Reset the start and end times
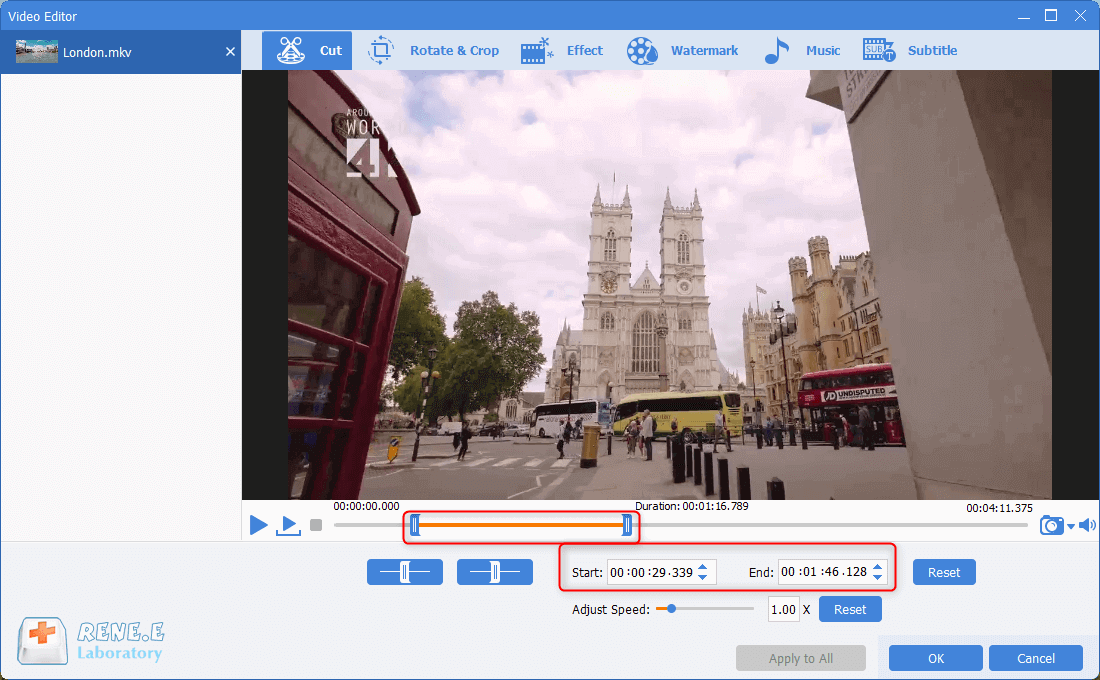1100x680 pixels. coord(944,573)
